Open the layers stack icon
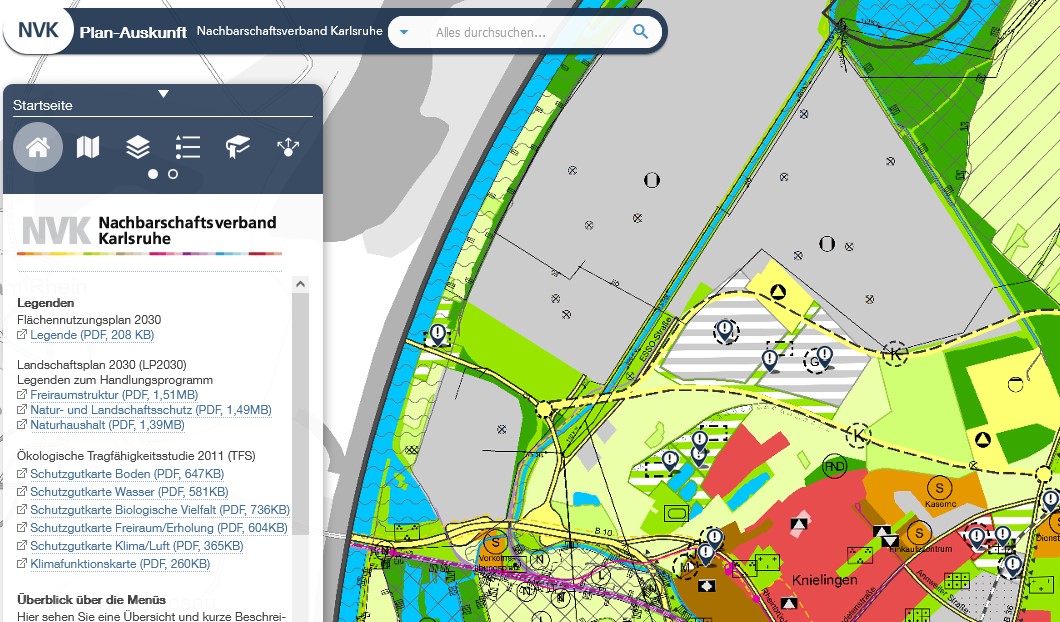Image resolution: width=1060 pixels, height=622 pixels. 138,147
